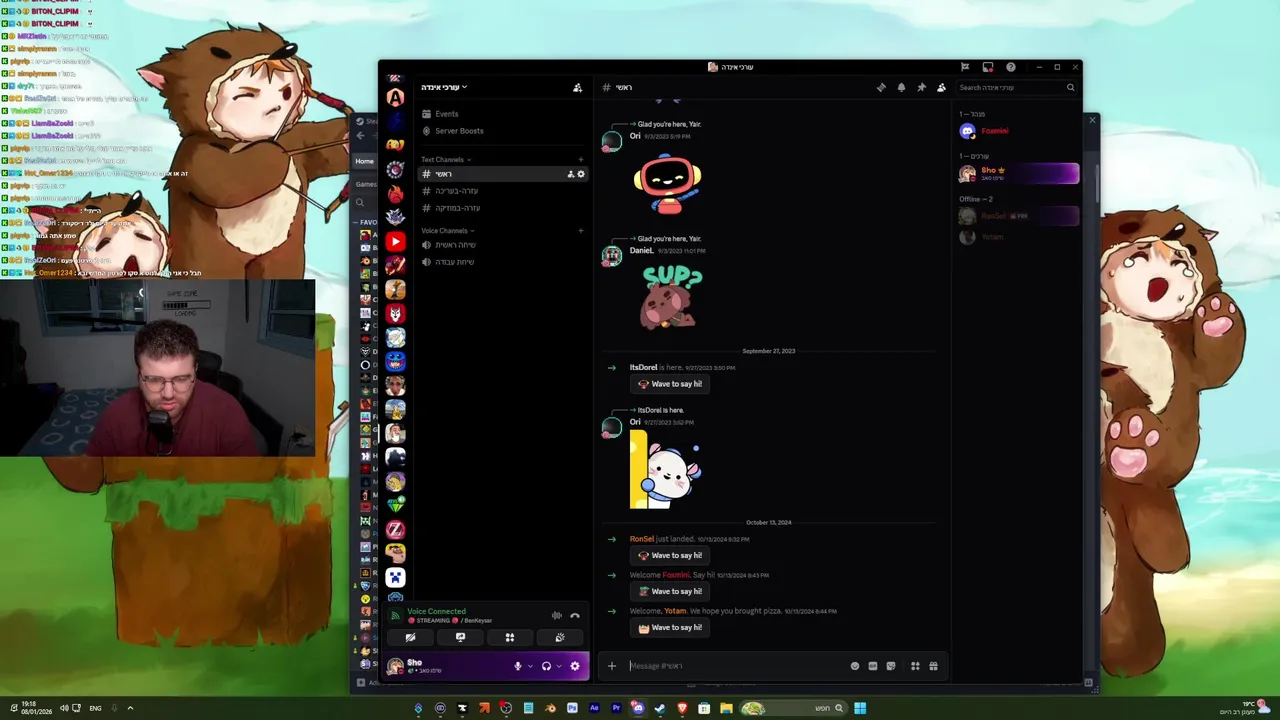Open server name dropdown עורכי אינדה
This screenshot has width=1280, height=720.
pos(444,87)
